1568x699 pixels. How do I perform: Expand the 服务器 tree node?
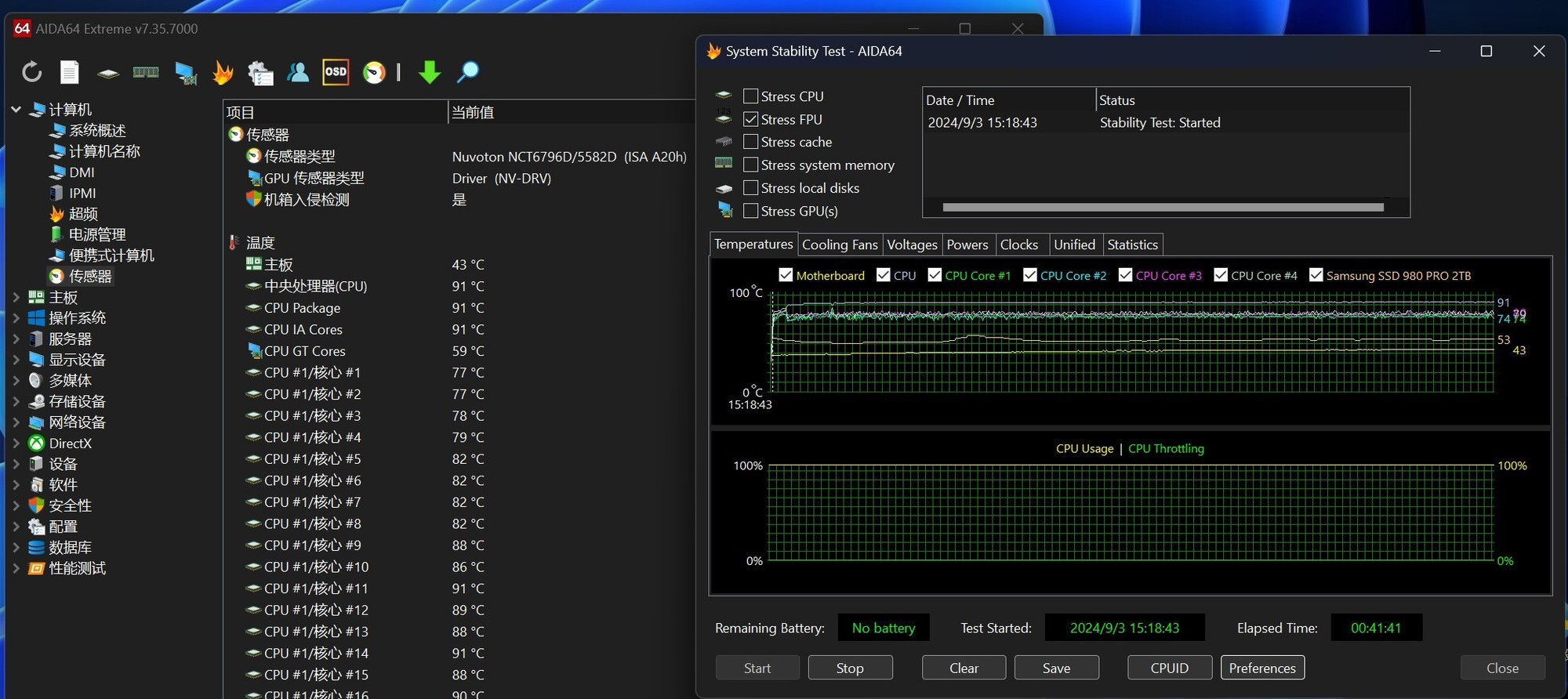16,339
